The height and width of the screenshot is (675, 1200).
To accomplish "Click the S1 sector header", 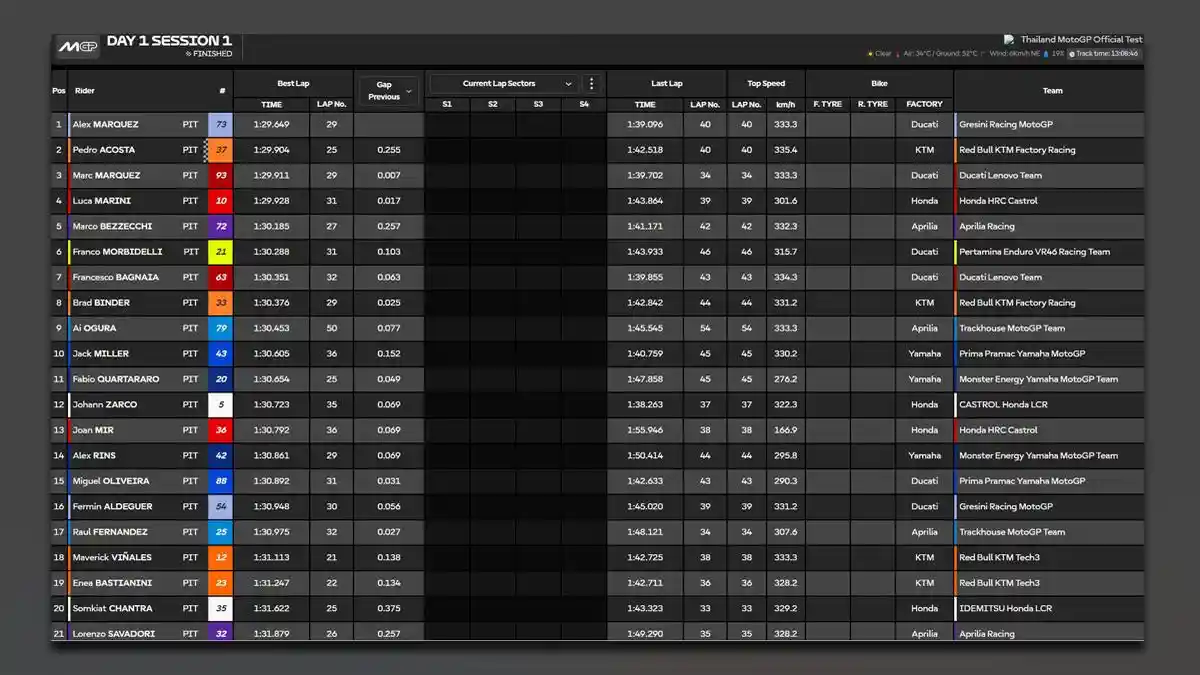I will [x=447, y=104].
